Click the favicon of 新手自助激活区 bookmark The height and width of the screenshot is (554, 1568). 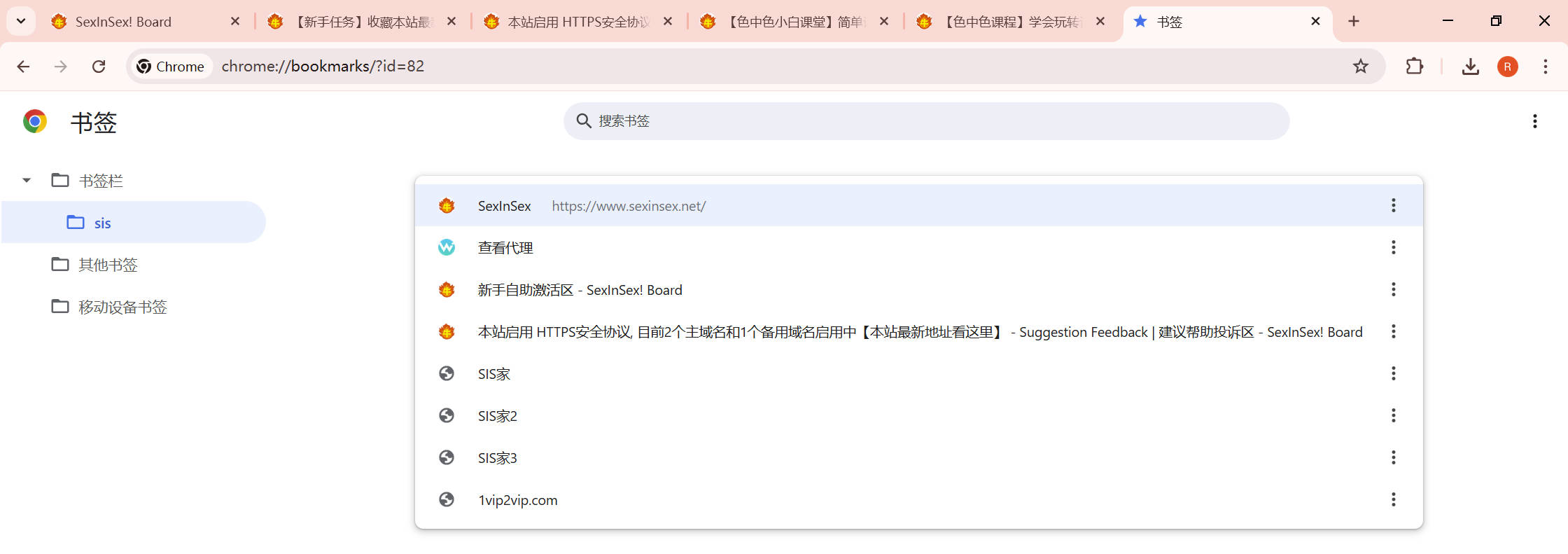pyautogui.click(x=447, y=289)
